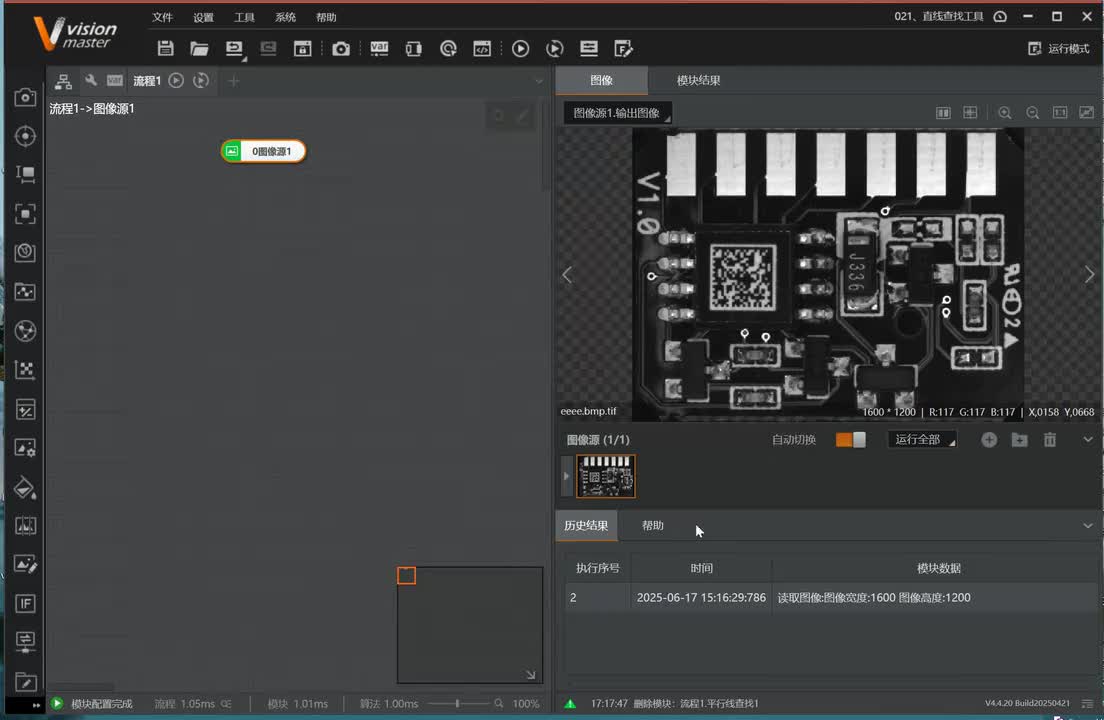Open the measurement module group

pos(25,175)
